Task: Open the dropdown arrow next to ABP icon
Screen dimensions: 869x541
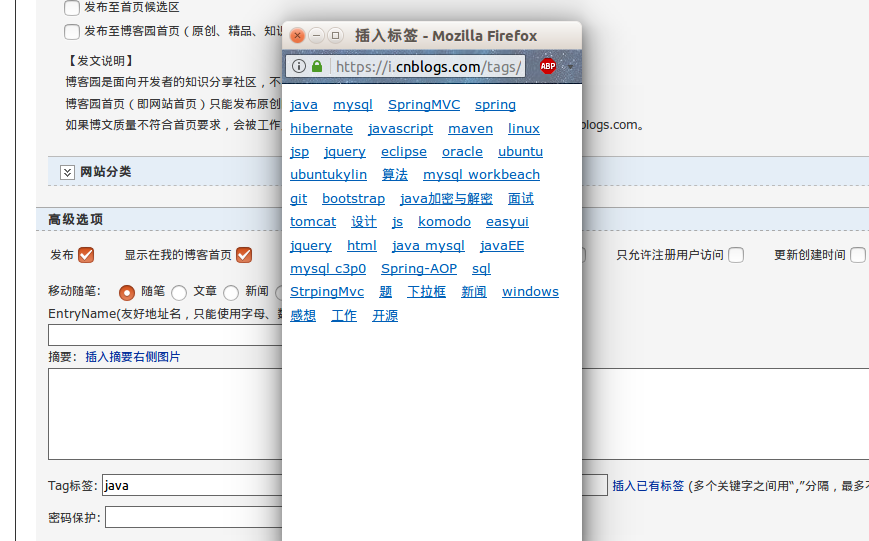Action: pyautogui.click(x=570, y=67)
